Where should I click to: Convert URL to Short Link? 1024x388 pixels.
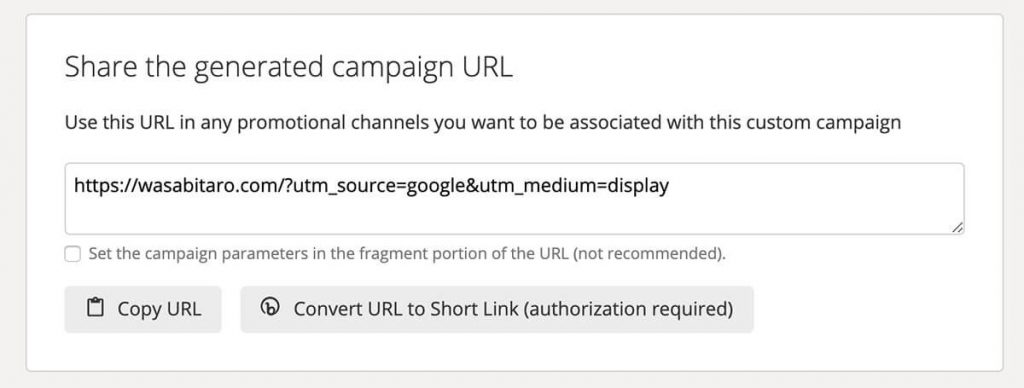point(497,309)
